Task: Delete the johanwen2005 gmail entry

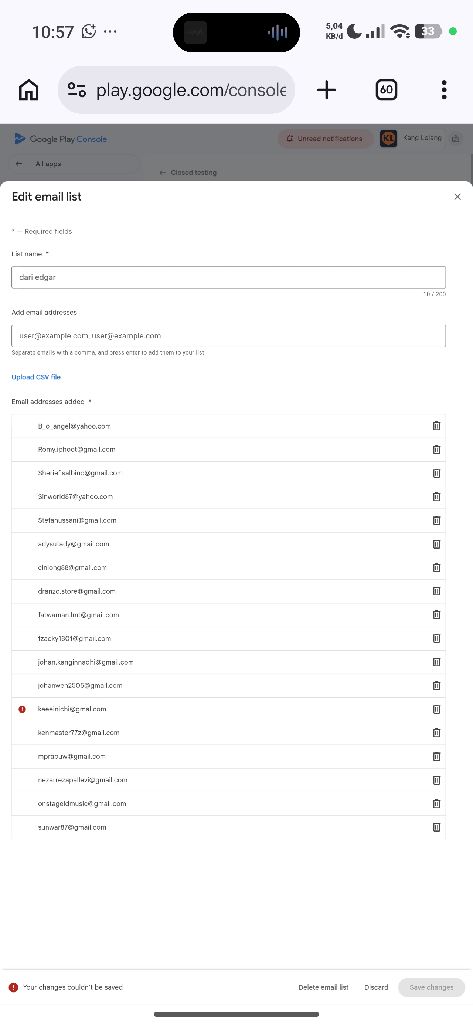Action: point(436,686)
